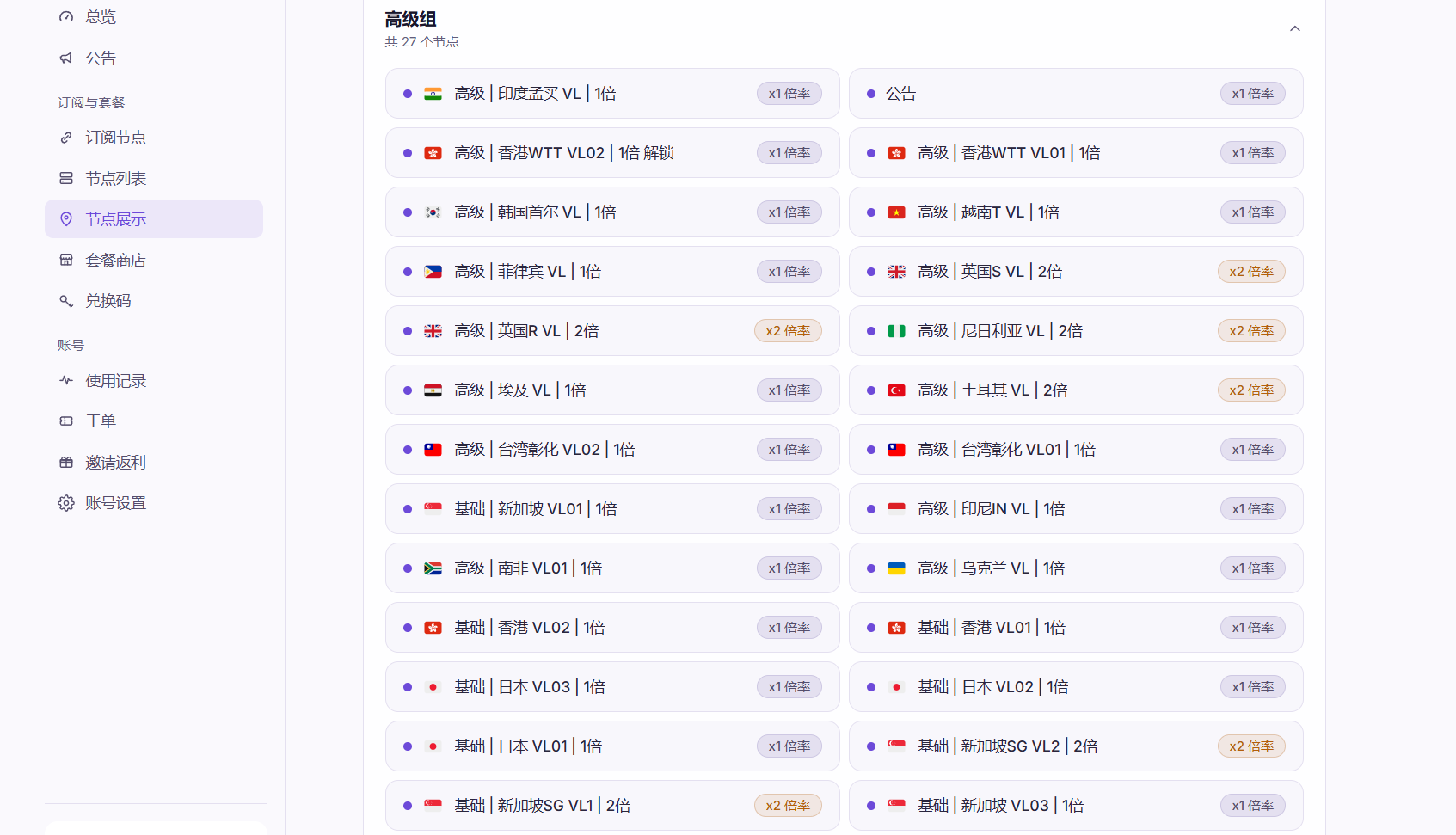Click the 邀请返利 gift icon
Screen dimensions: 1456x835
pos(66,462)
